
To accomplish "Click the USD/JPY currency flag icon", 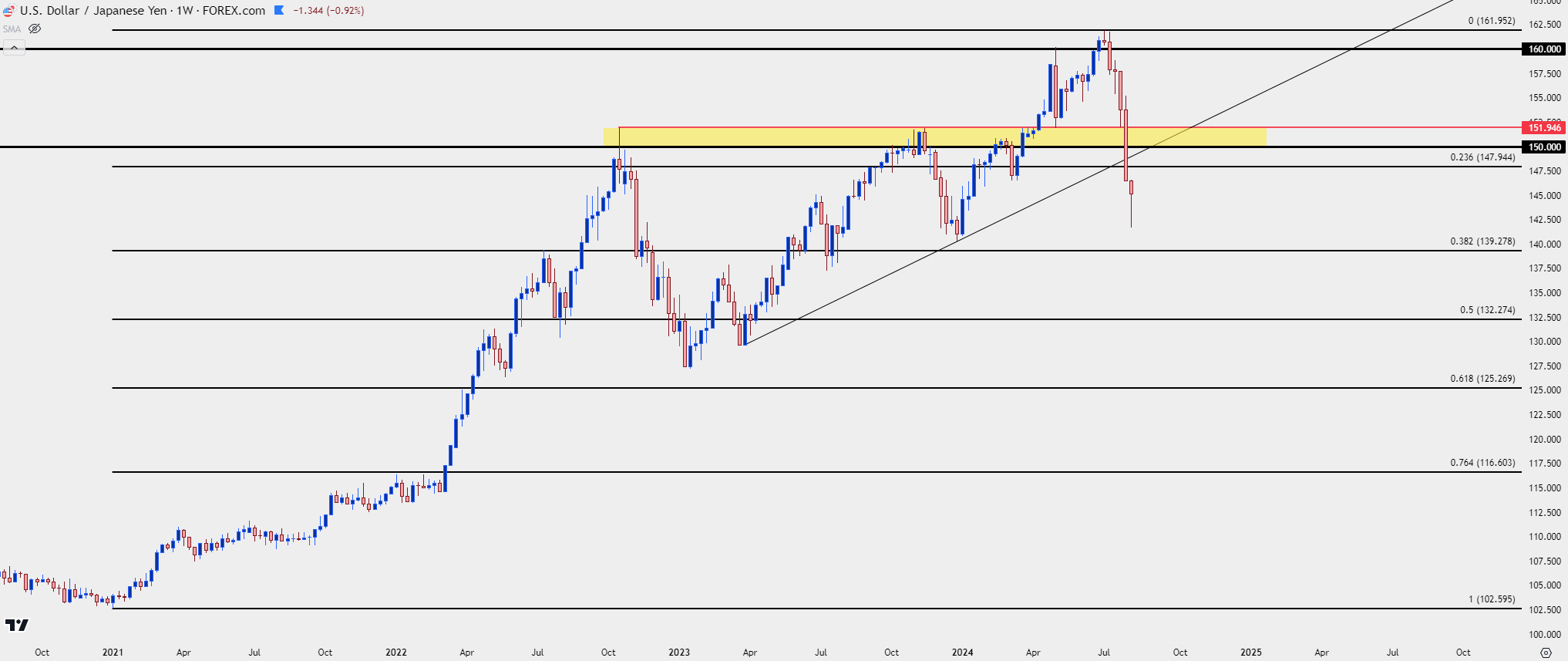I will point(8,11).
